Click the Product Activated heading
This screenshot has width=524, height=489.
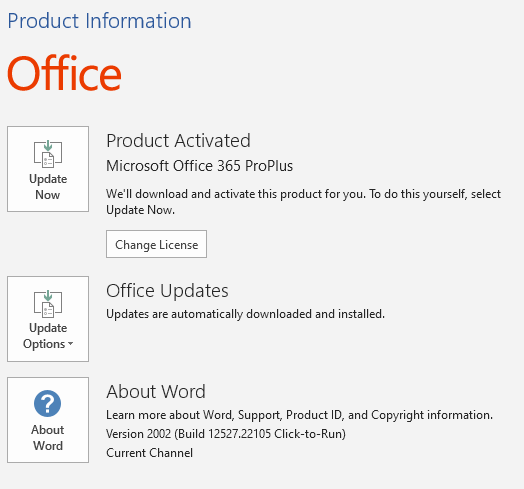tap(178, 140)
